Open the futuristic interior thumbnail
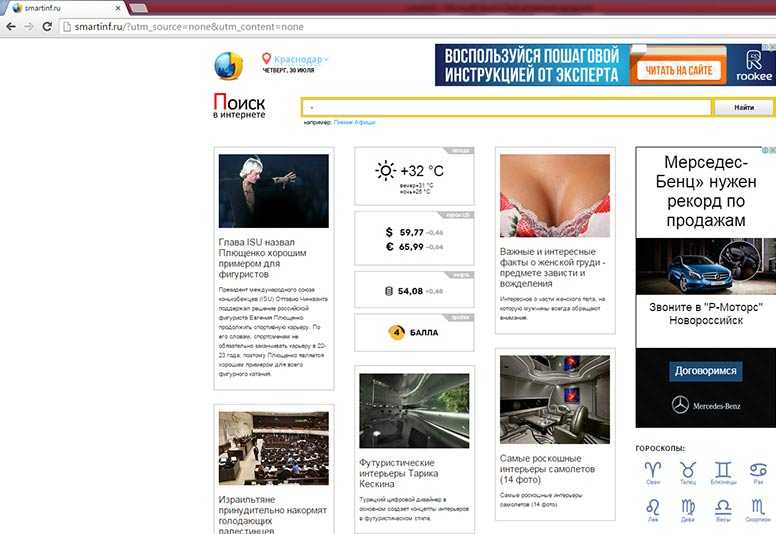Image resolution: width=776 pixels, height=534 pixels. click(414, 411)
